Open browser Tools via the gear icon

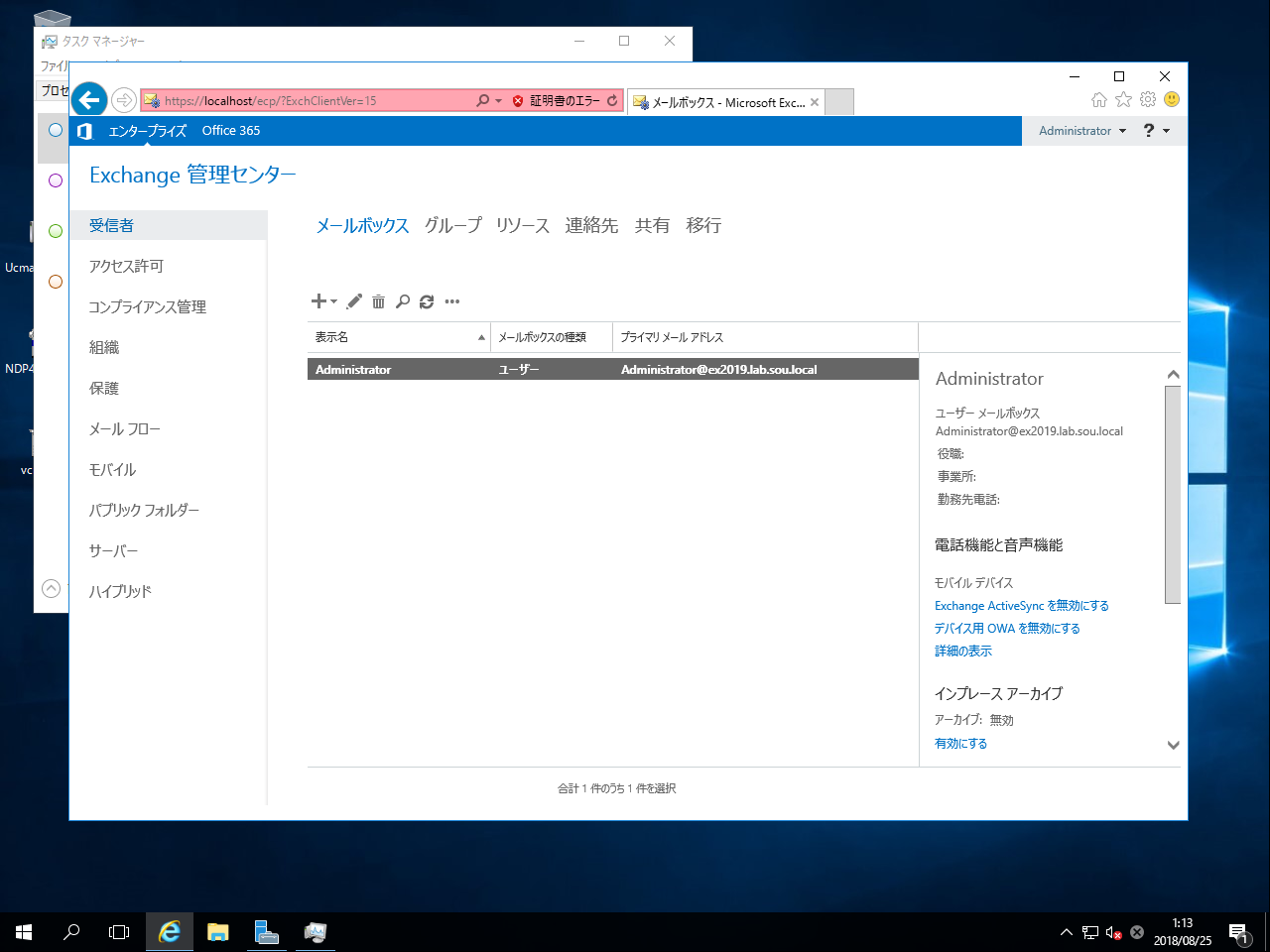point(1148,99)
